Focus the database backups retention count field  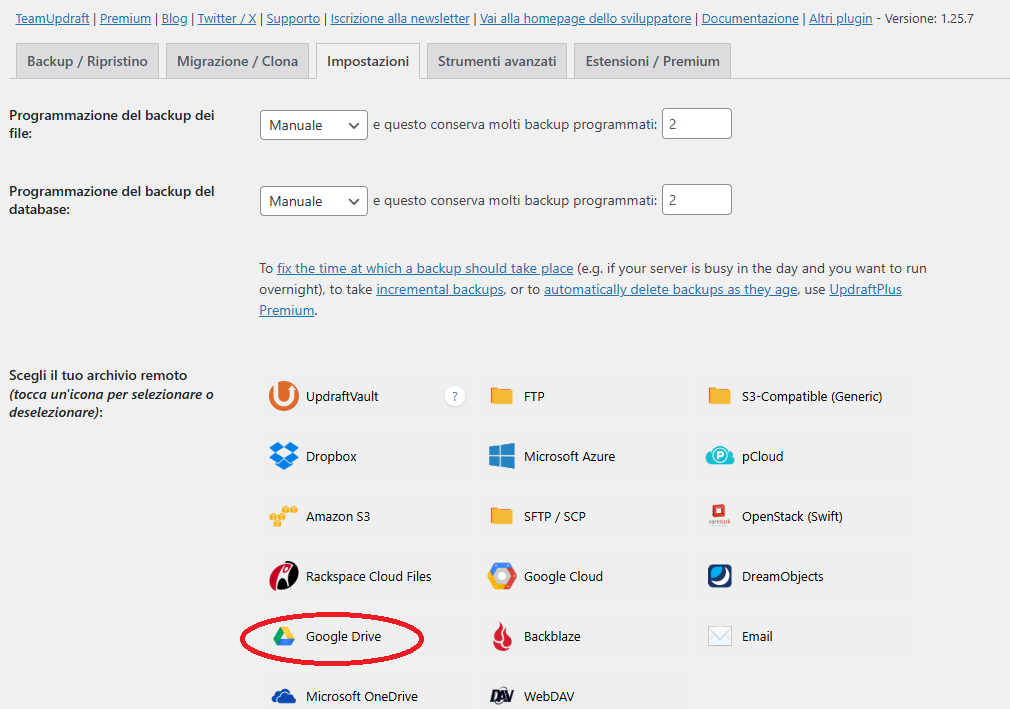click(696, 200)
